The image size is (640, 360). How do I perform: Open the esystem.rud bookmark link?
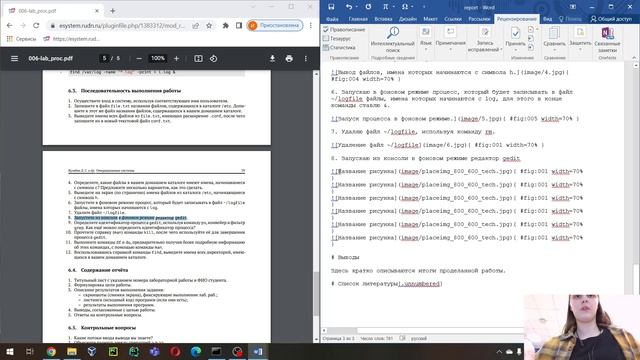pyautogui.click(x=71, y=39)
